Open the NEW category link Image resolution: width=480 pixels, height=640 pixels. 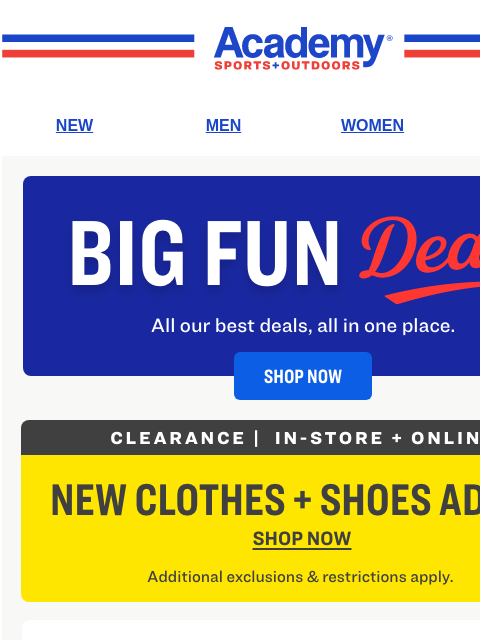coord(74,125)
